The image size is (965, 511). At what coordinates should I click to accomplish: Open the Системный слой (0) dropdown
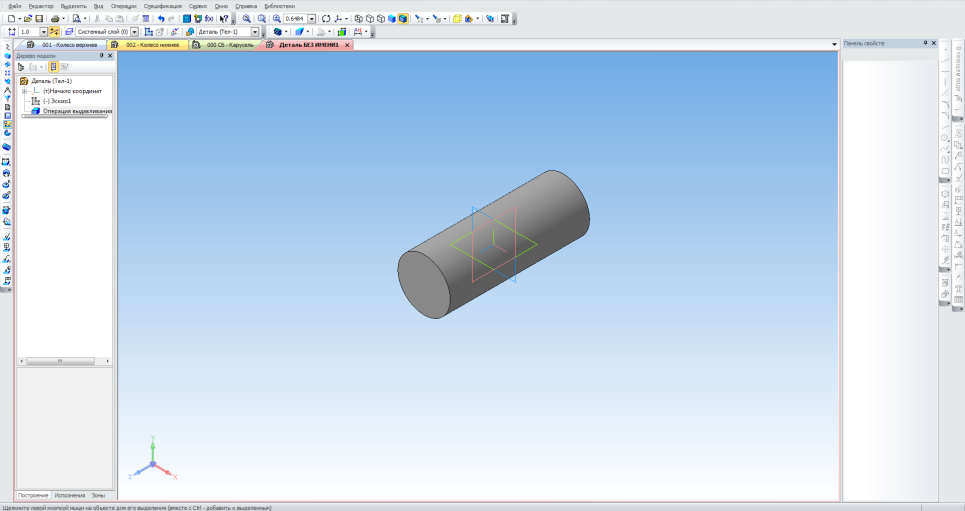coord(136,32)
